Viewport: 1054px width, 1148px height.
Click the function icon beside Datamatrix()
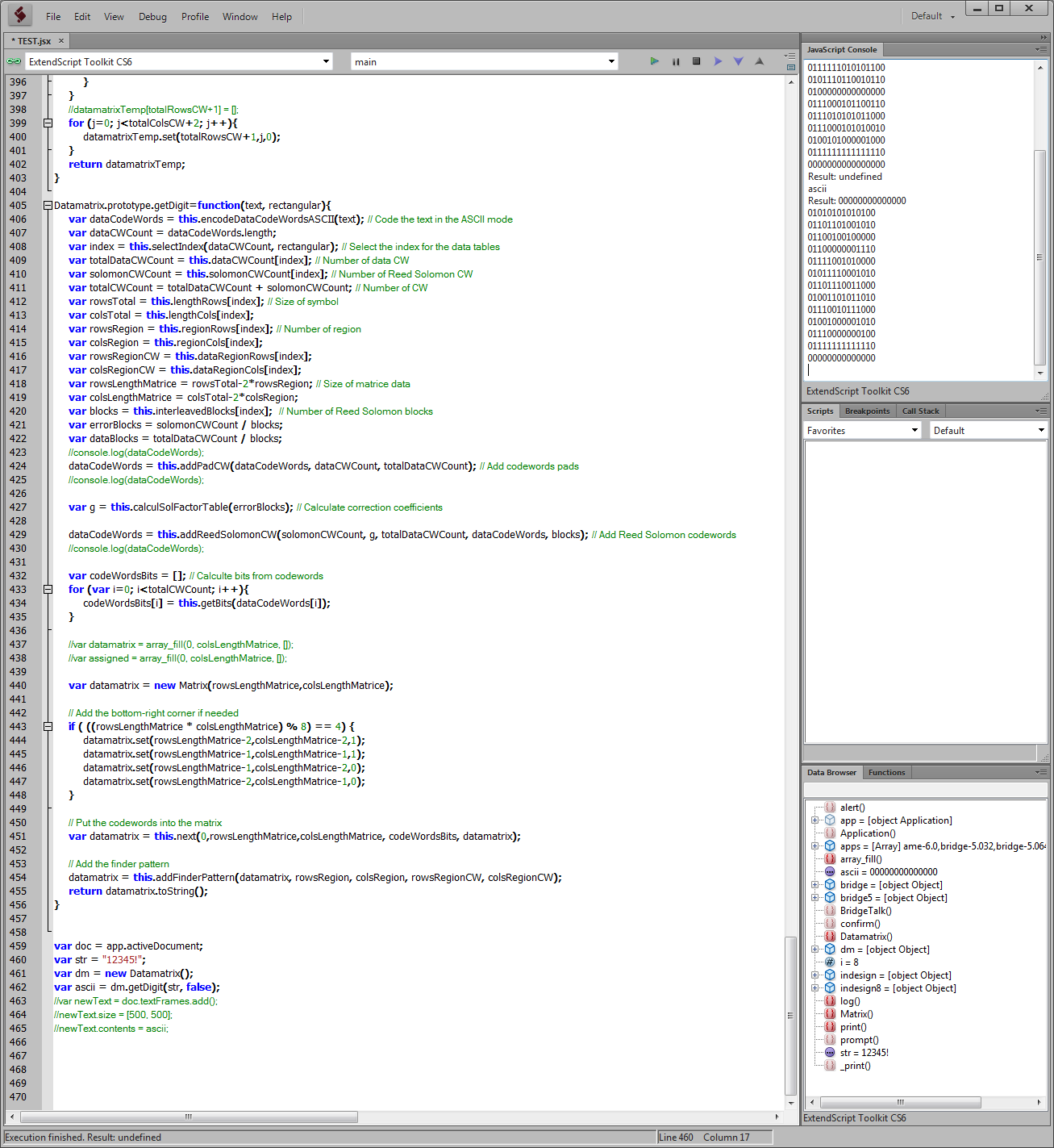(830, 937)
